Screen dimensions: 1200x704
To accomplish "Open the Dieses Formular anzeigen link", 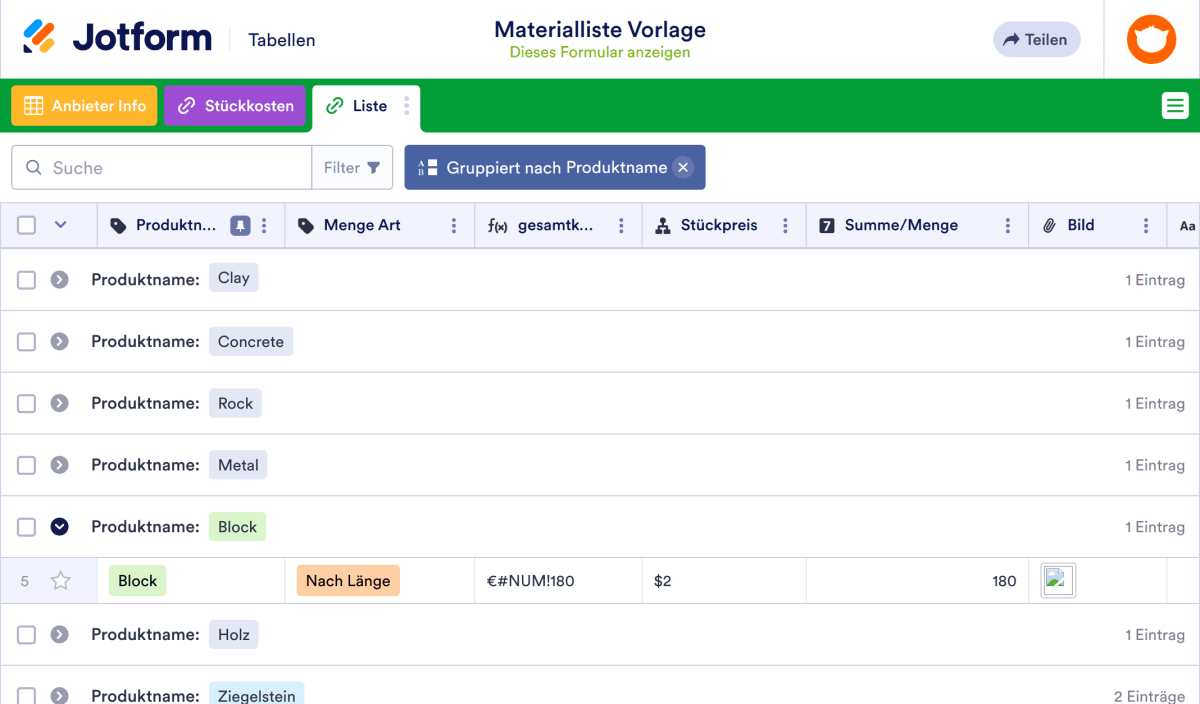I will coord(599,52).
